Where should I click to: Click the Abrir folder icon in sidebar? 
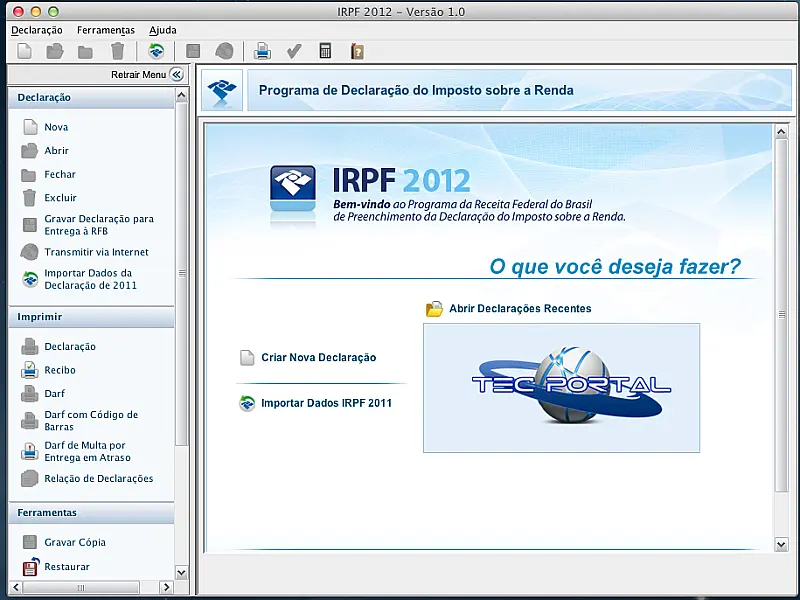[29, 151]
